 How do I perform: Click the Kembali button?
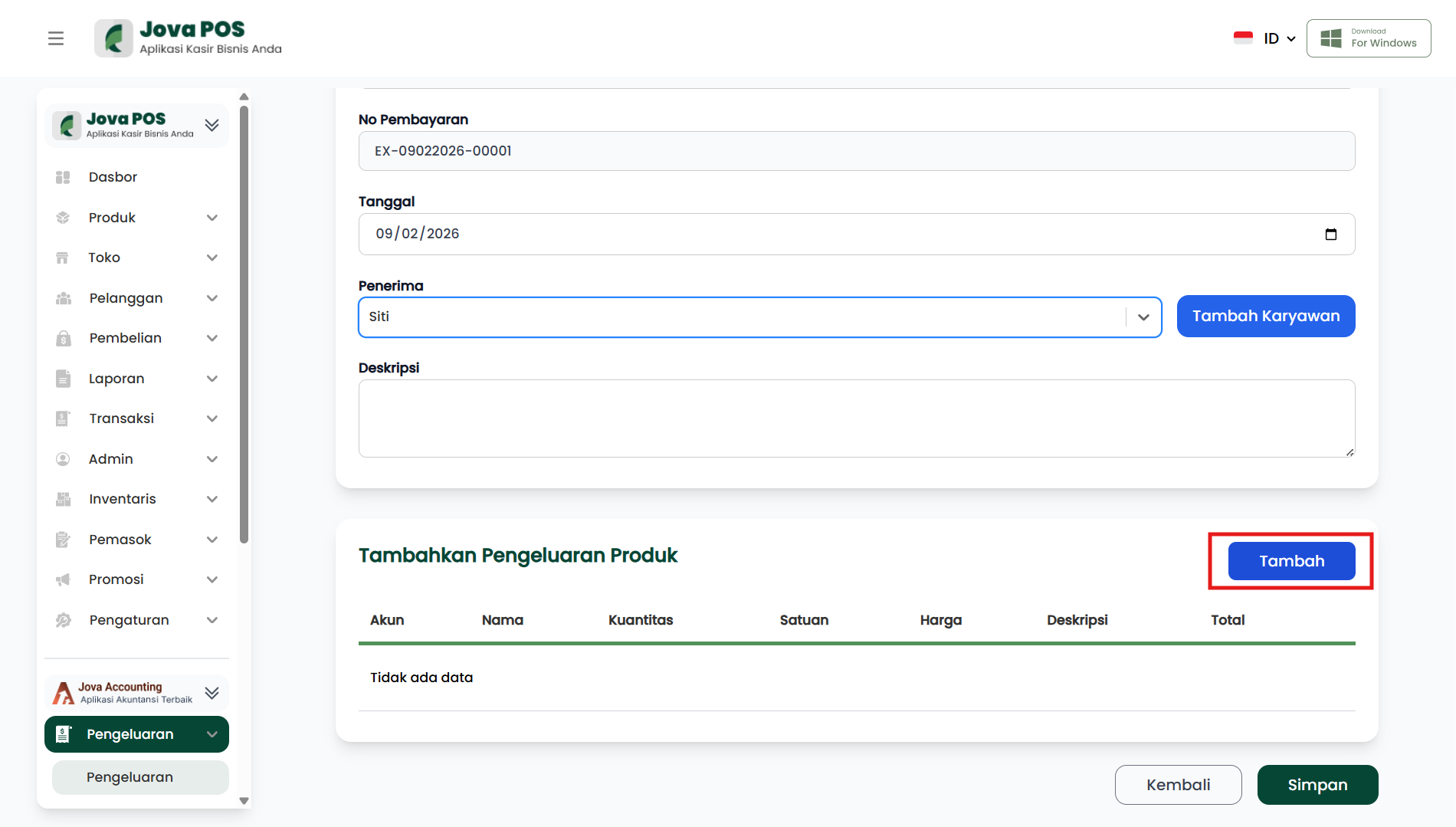coord(1178,785)
